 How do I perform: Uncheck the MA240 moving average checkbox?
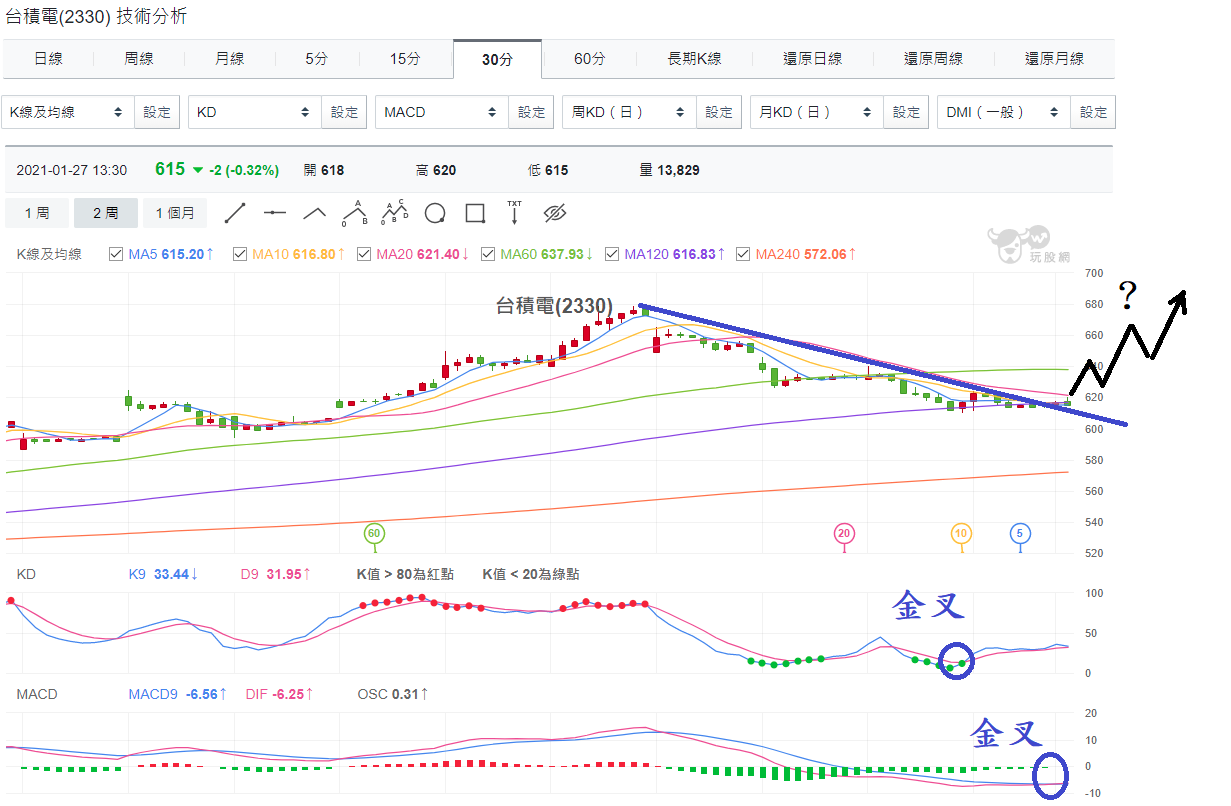pyautogui.click(x=743, y=254)
